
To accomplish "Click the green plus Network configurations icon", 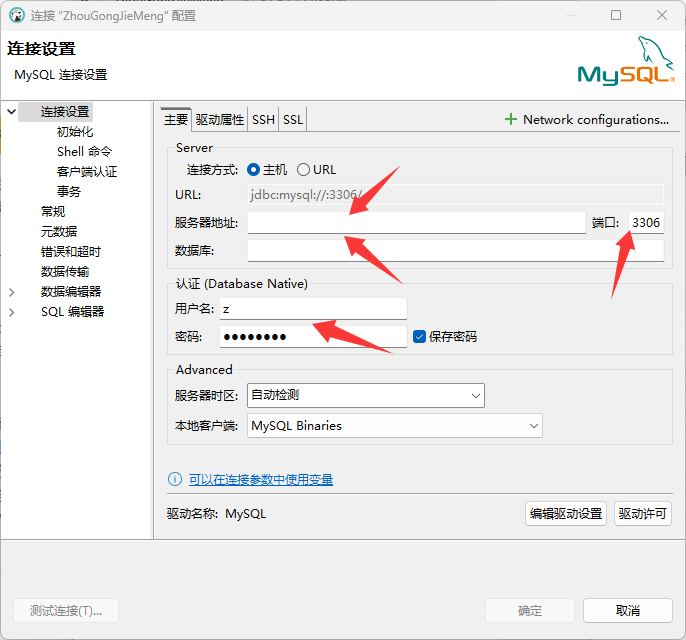I will (511, 119).
